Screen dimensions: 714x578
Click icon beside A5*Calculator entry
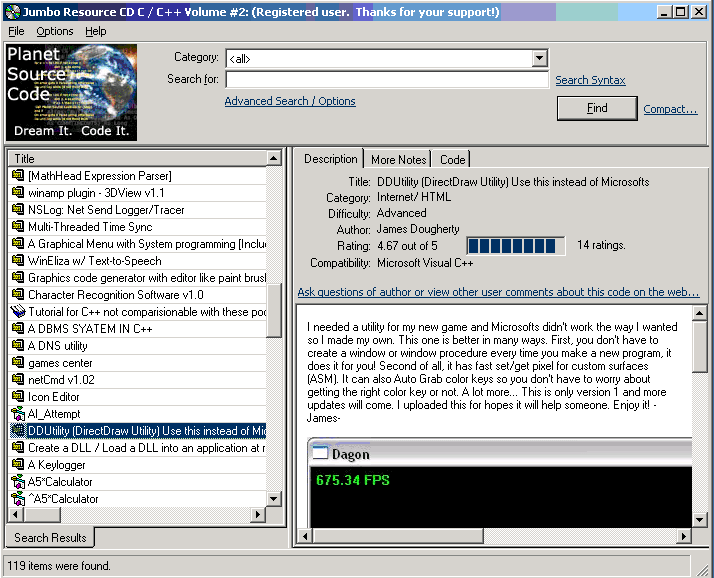[x=18, y=481]
